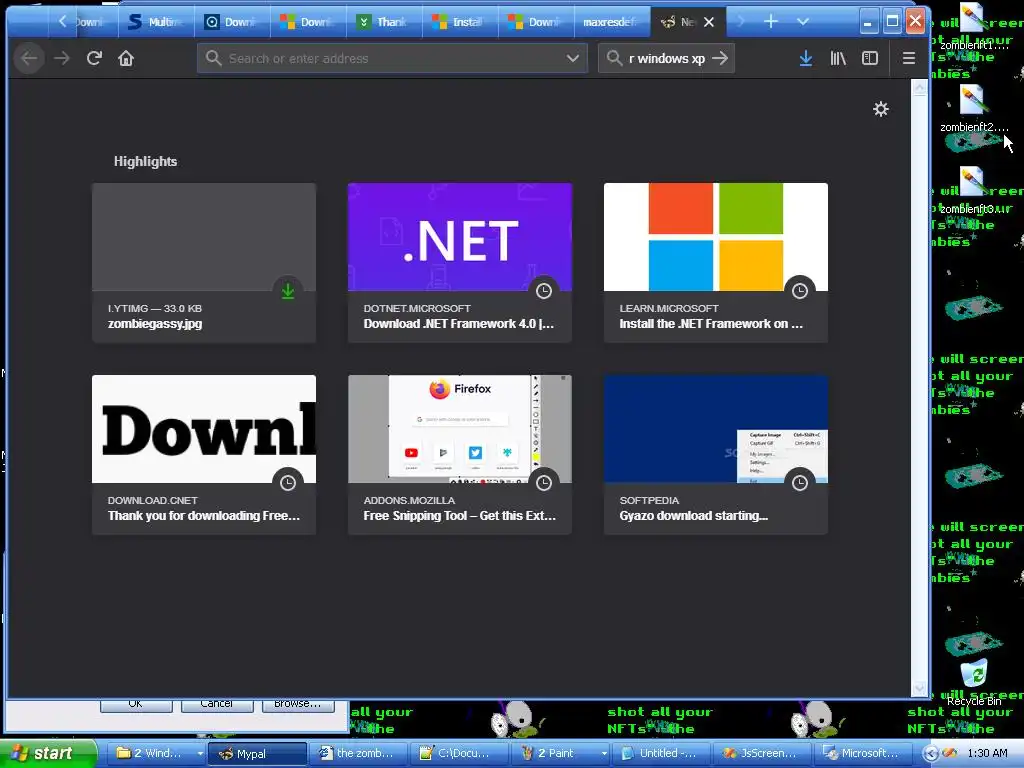Open zombienft1 file on the desktop
Screen dimensions: 1024x768
point(974,27)
